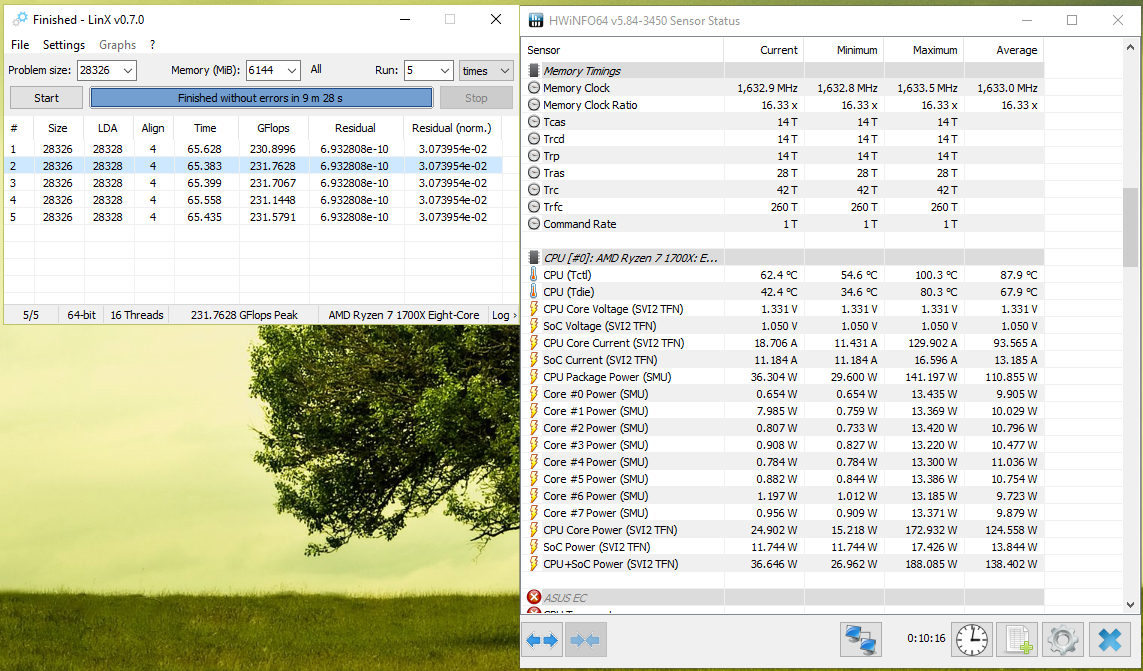Click the GFlops column header in LinX
This screenshot has height=671, width=1143.
point(273,128)
